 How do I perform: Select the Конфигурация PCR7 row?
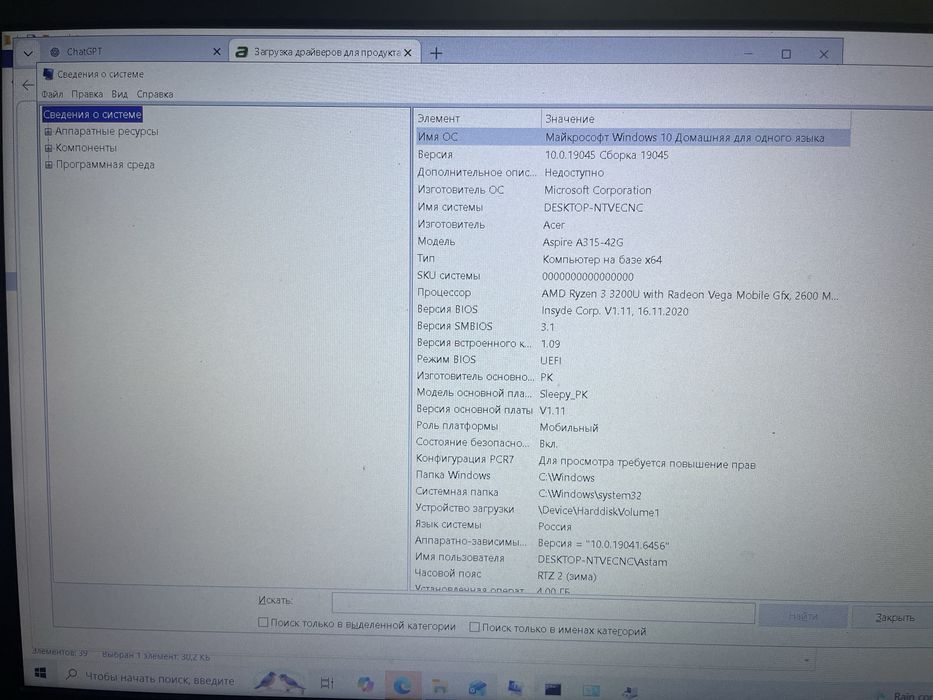[x=632, y=461]
